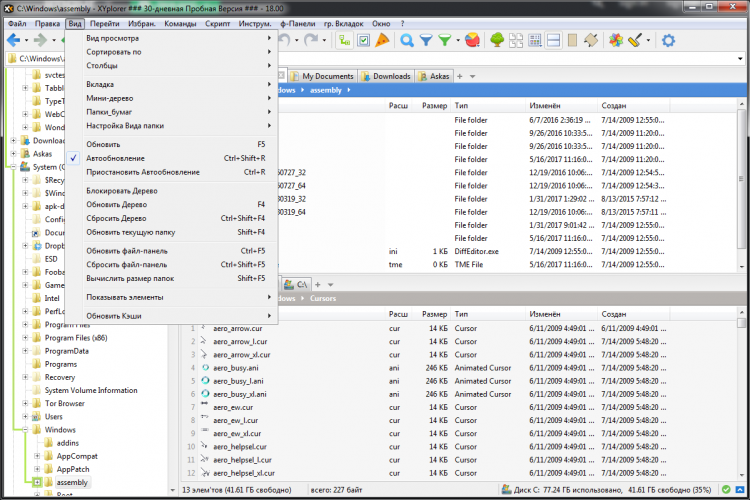
Task: Click the green tree path icon in toolbar
Action: 345,41
